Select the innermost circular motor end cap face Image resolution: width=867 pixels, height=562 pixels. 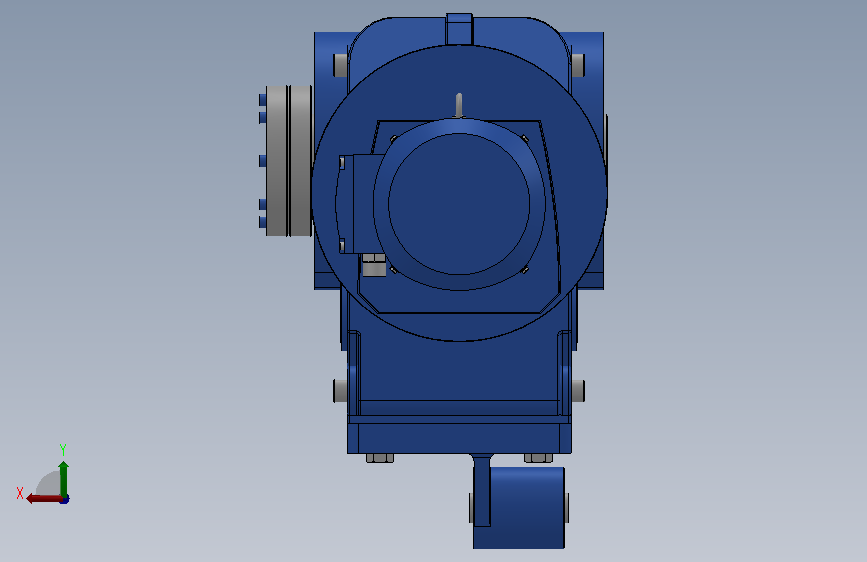[459, 204]
